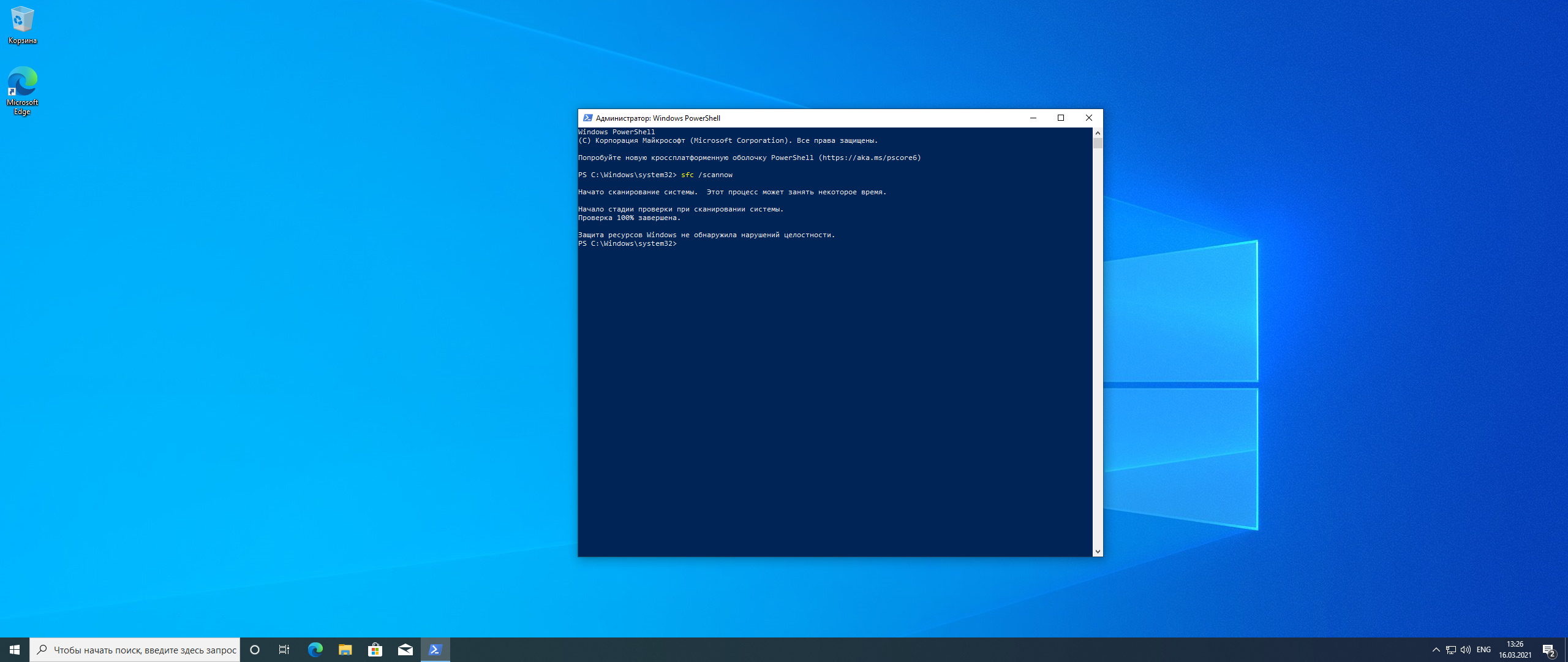The width and height of the screenshot is (1568, 662).
Task: Select the Microsoft Edge desktop shortcut
Action: (x=22, y=91)
